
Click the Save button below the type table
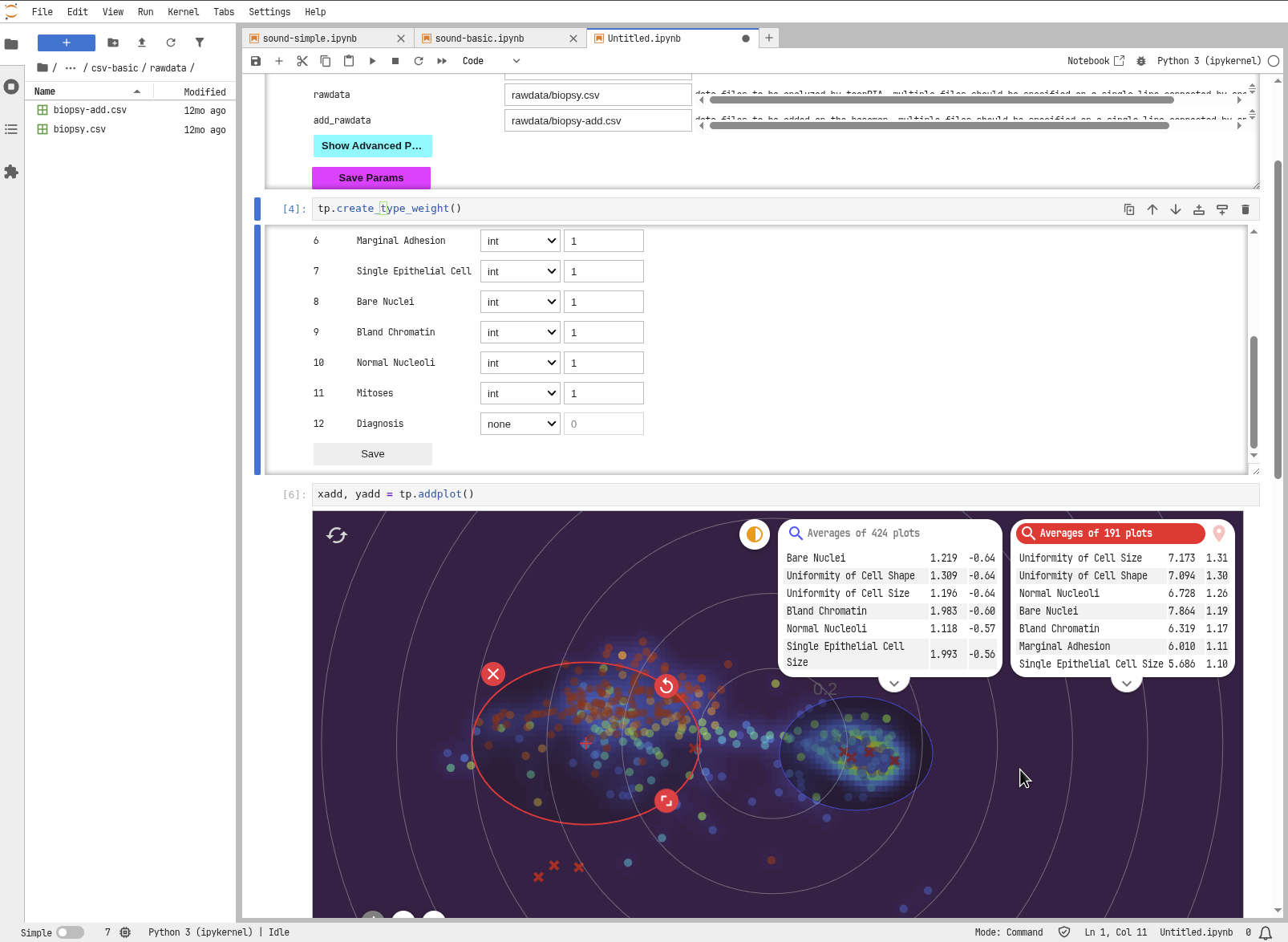[373, 454]
